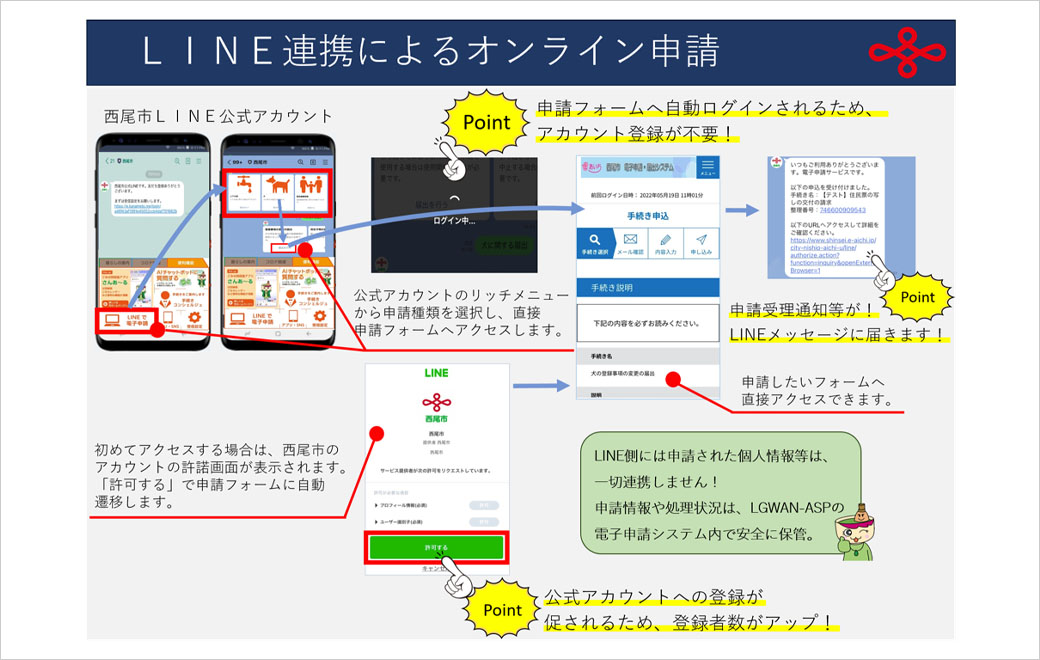
Task: Open the gear settings tile on the right phone
Action: pos(319,319)
